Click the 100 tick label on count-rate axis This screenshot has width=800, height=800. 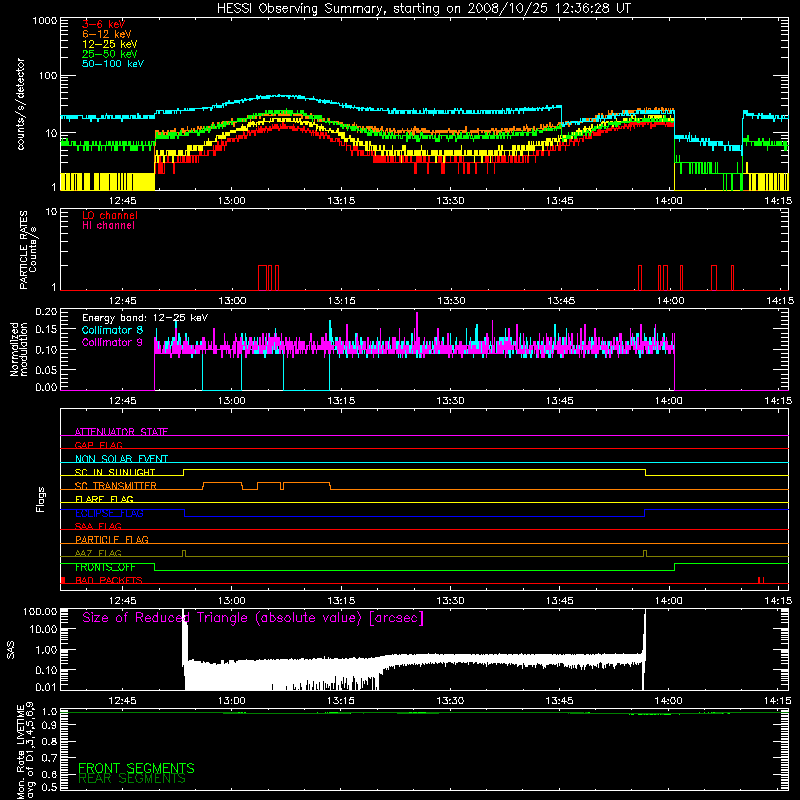pyautogui.click(x=47, y=76)
